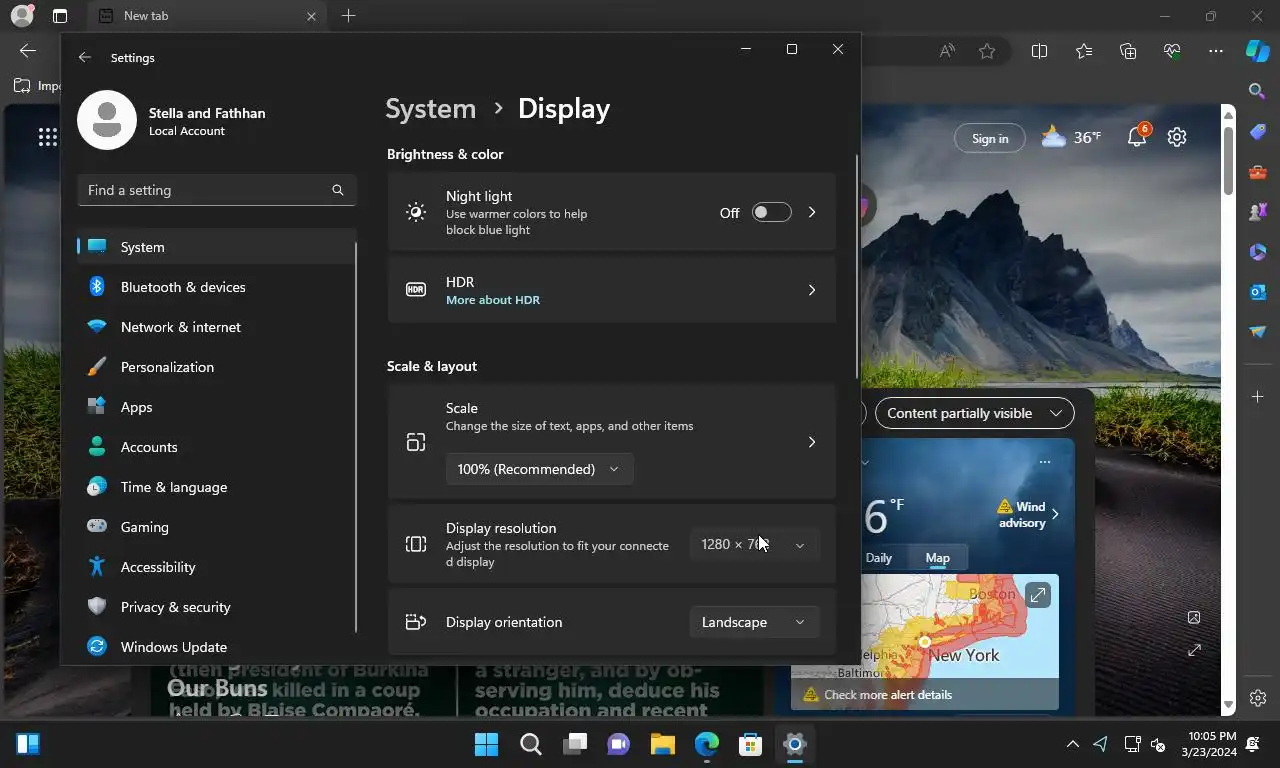Open File Explorer from the taskbar
This screenshot has height=768, width=1280.
tap(663, 744)
